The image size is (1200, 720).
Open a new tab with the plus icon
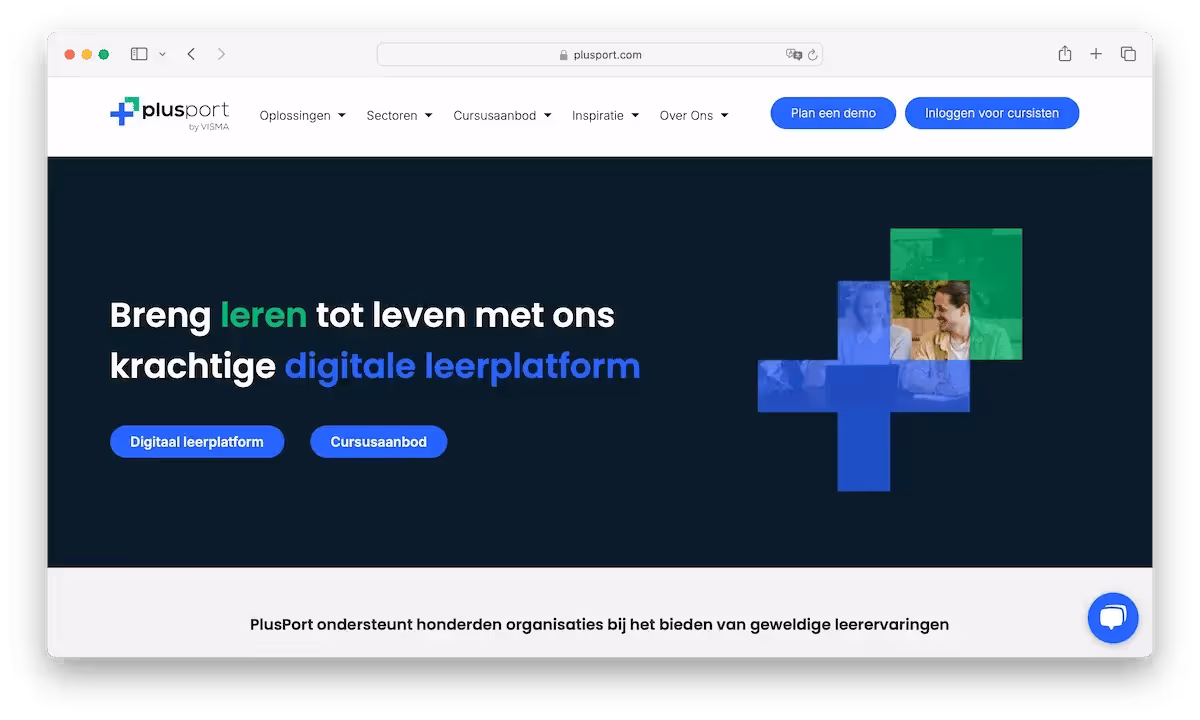pyautogui.click(x=1096, y=54)
